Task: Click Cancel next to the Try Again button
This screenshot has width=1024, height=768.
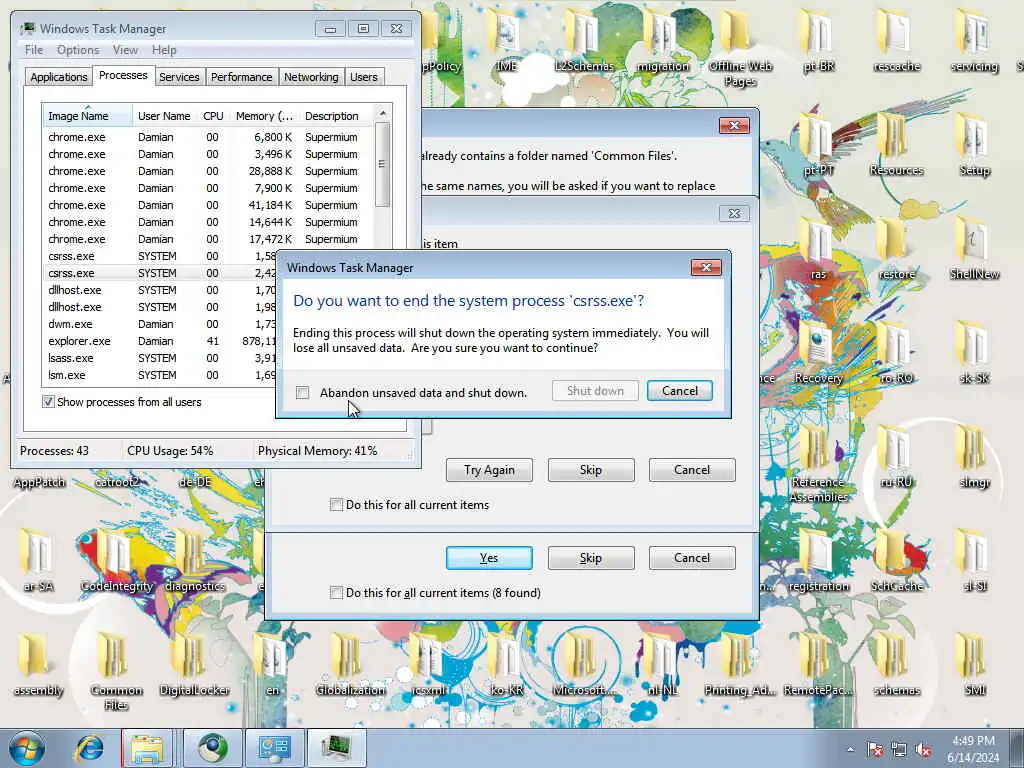Action: click(x=692, y=470)
